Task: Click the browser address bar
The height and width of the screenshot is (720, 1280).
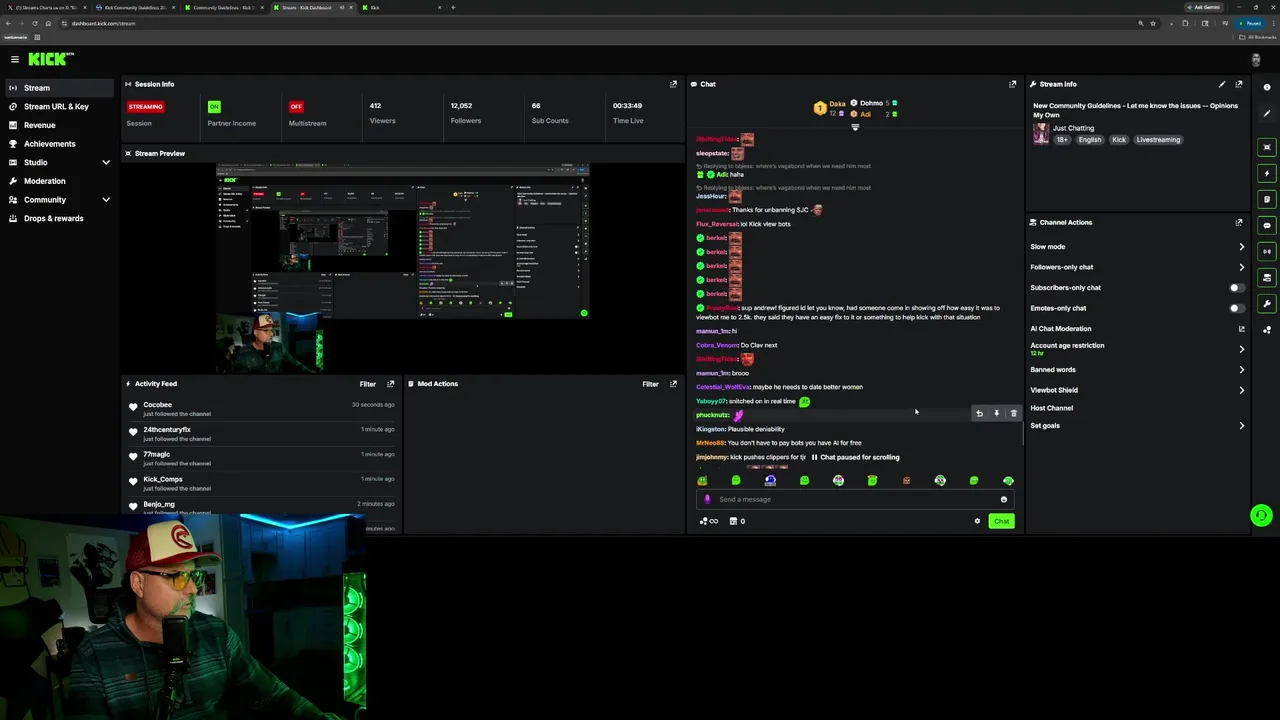Action: pos(600,23)
